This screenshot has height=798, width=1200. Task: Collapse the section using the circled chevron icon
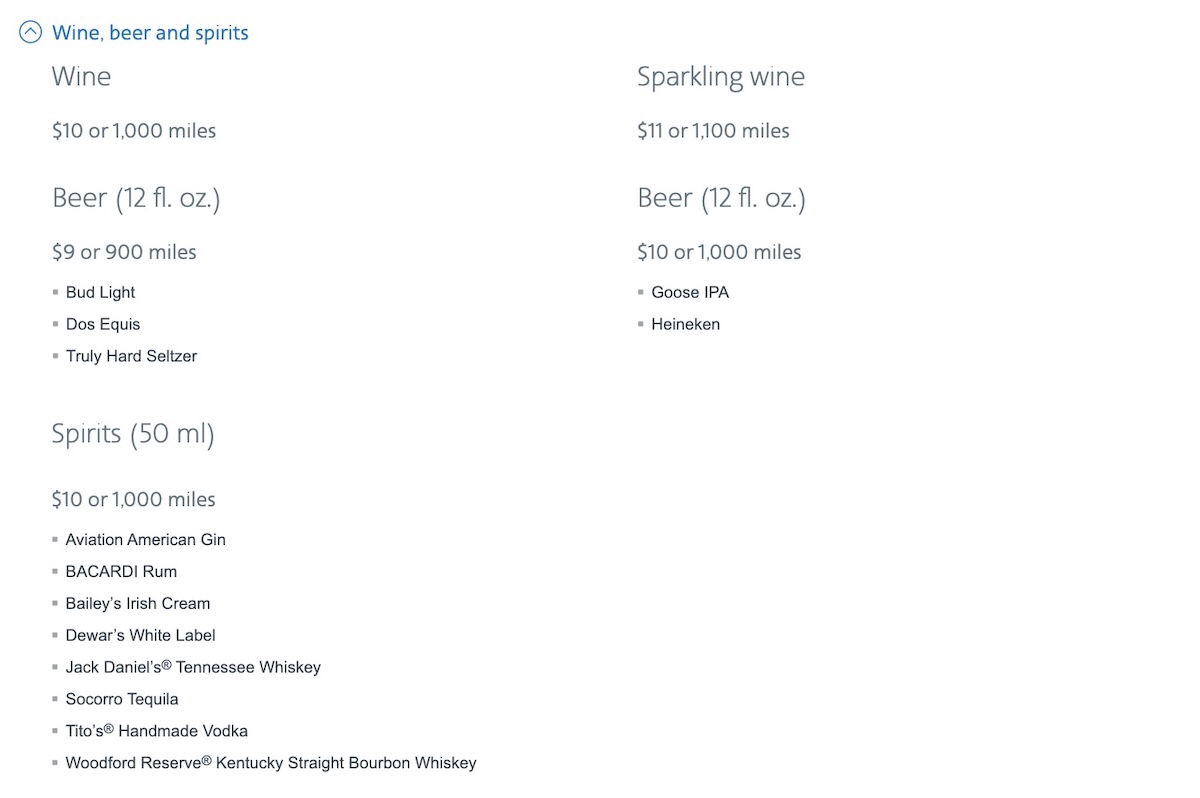click(31, 33)
